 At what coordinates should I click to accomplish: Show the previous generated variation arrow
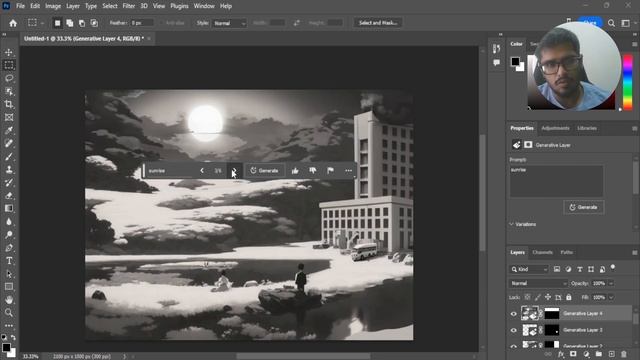click(x=202, y=171)
